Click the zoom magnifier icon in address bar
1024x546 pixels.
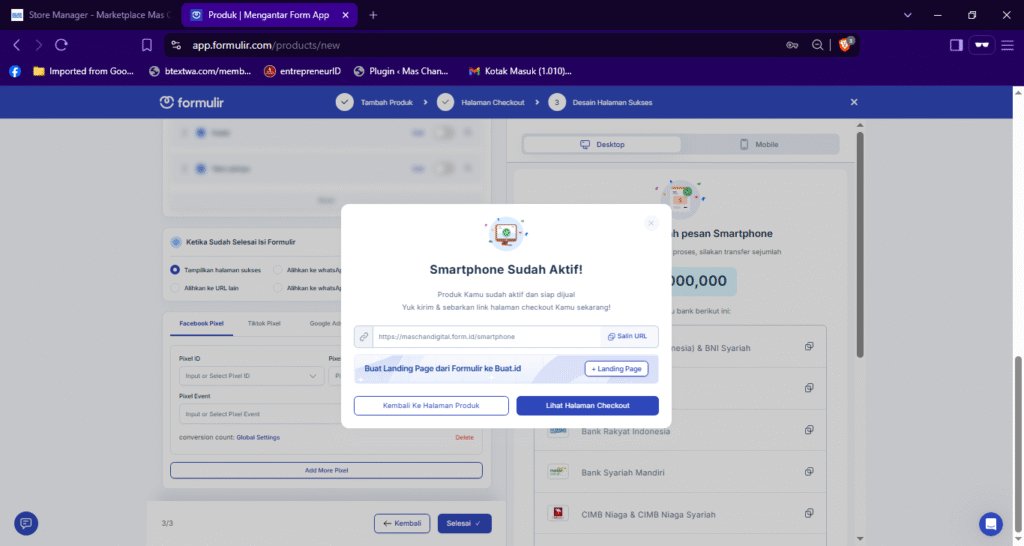pyautogui.click(x=818, y=45)
